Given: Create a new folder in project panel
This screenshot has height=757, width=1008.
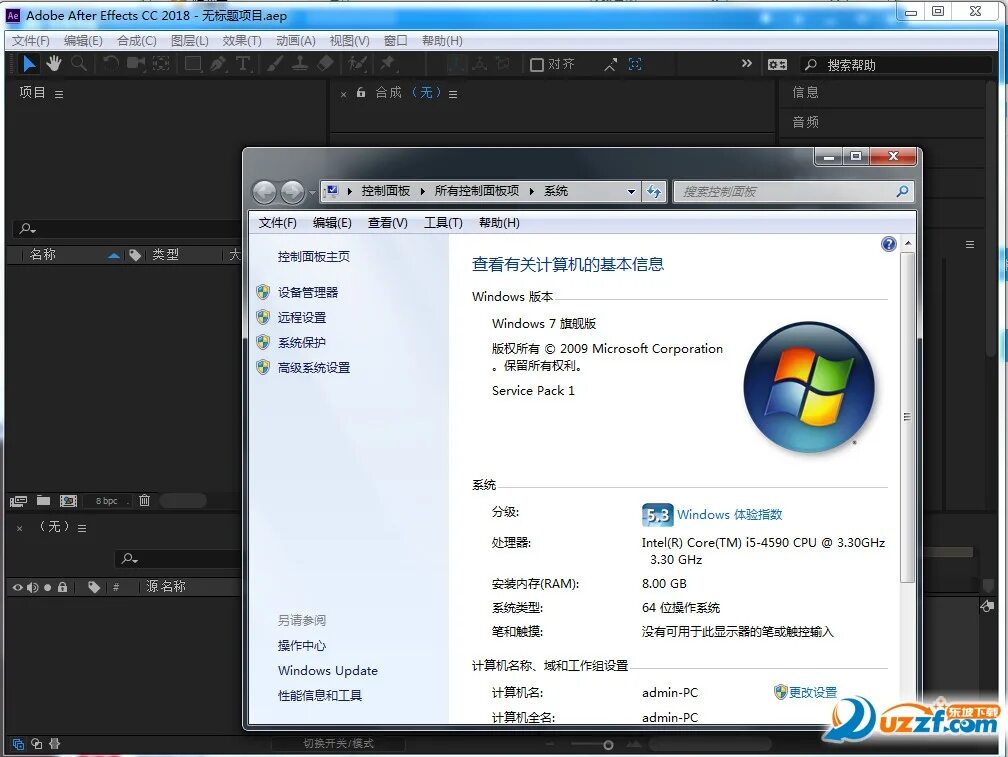Looking at the screenshot, I should click(43, 500).
